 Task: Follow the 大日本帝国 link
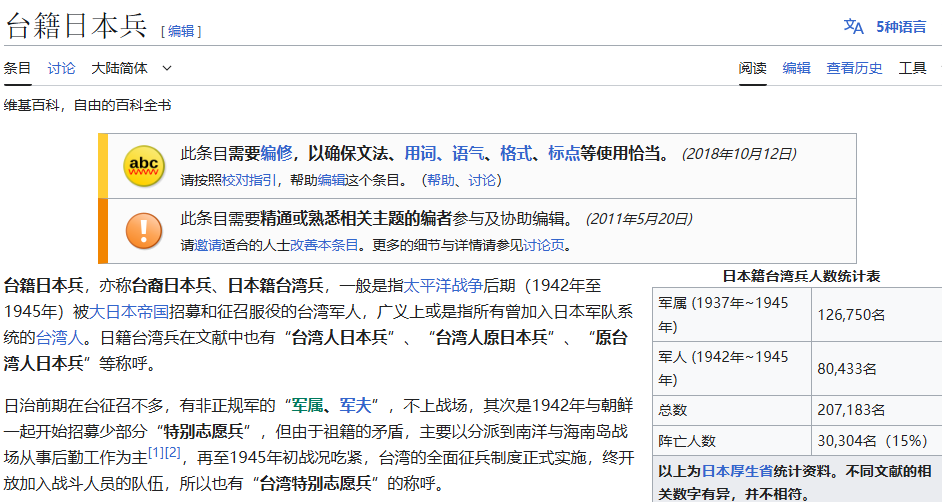[129, 312]
